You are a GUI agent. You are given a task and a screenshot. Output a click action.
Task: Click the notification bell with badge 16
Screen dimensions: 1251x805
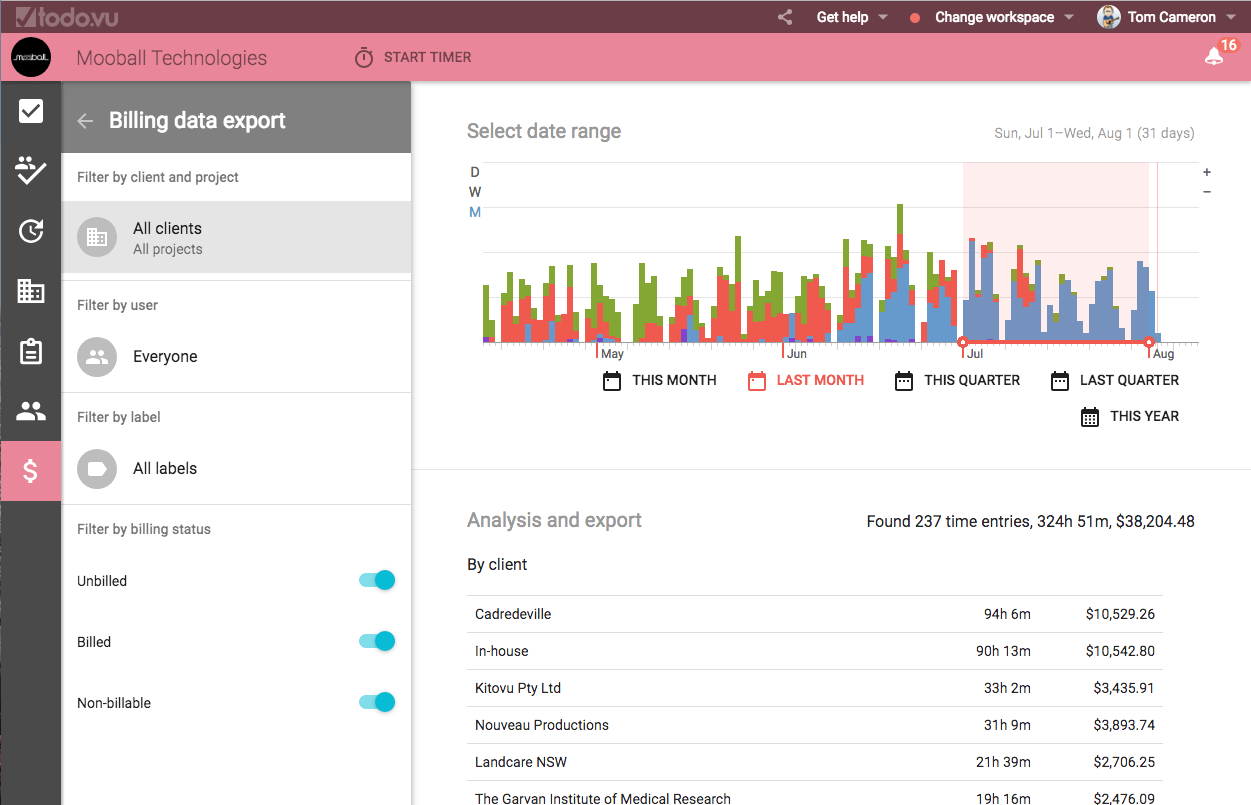tap(1214, 56)
